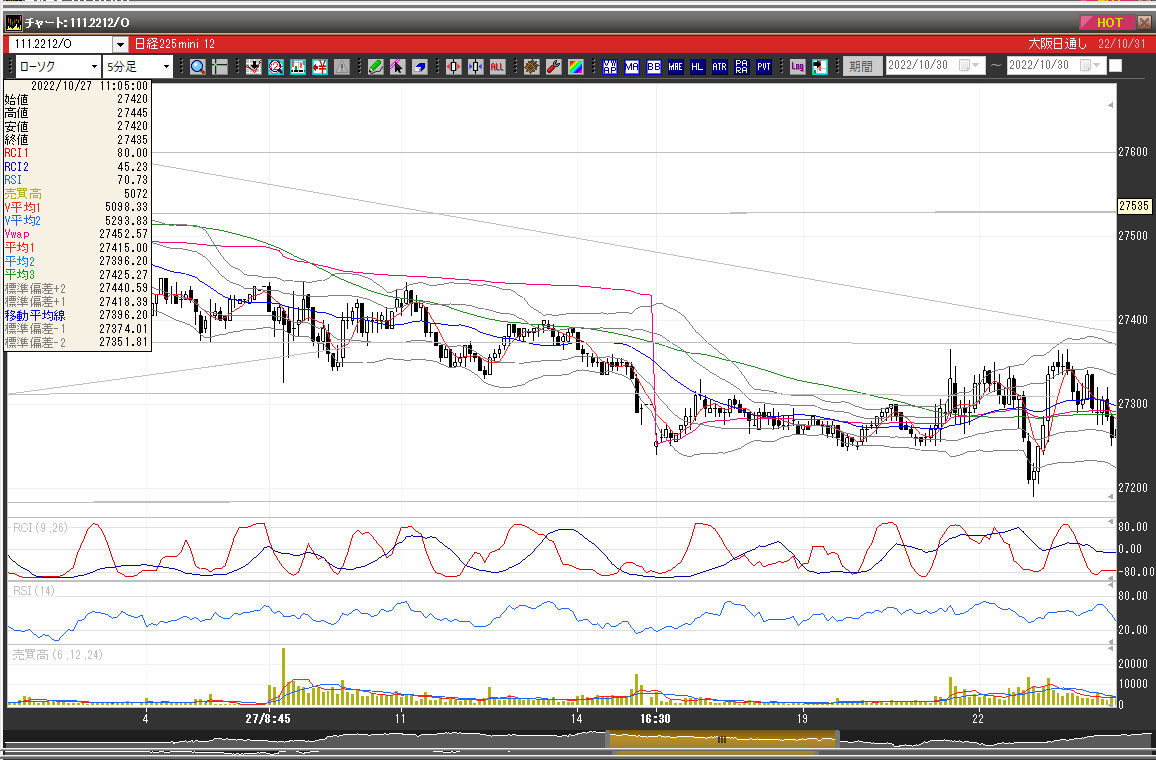
Task: Toggle the MAE envelope indicator
Action: (675, 66)
